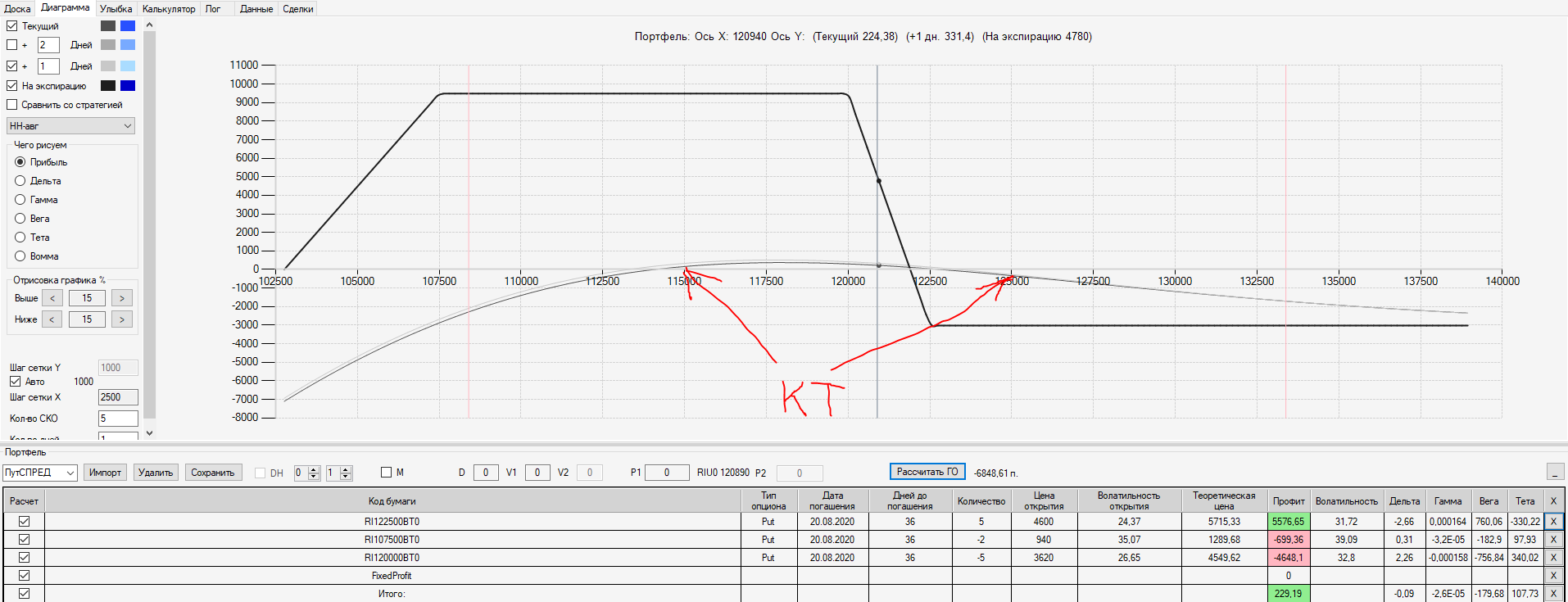Uncheck Расчет for the FixedProfit row
Image resolution: width=1568 pixels, height=602 pixels.
coord(25,576)
